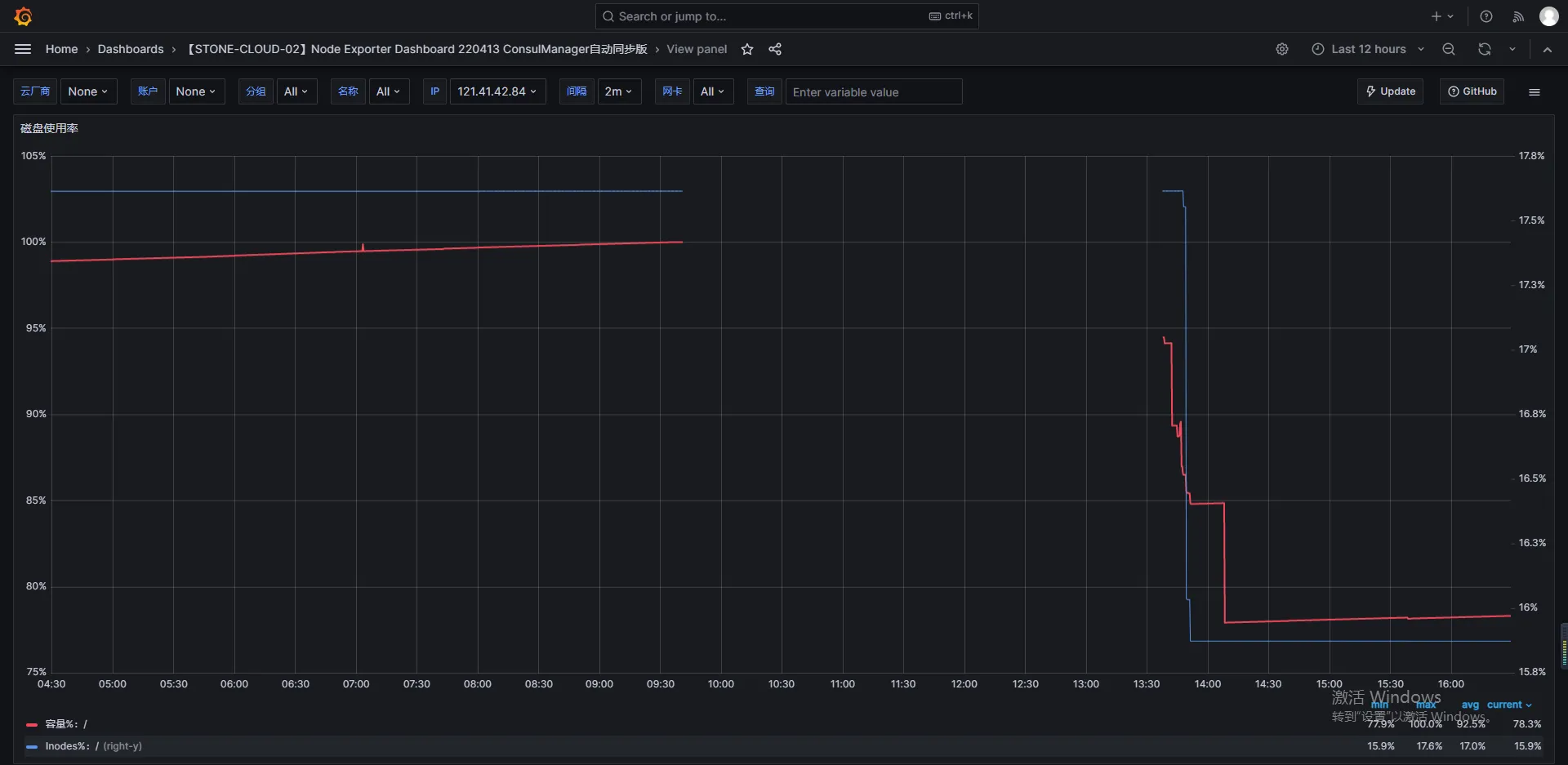Zoom out the time range
Viewport: 1568px width, 765px height.
coord(1449,49)
